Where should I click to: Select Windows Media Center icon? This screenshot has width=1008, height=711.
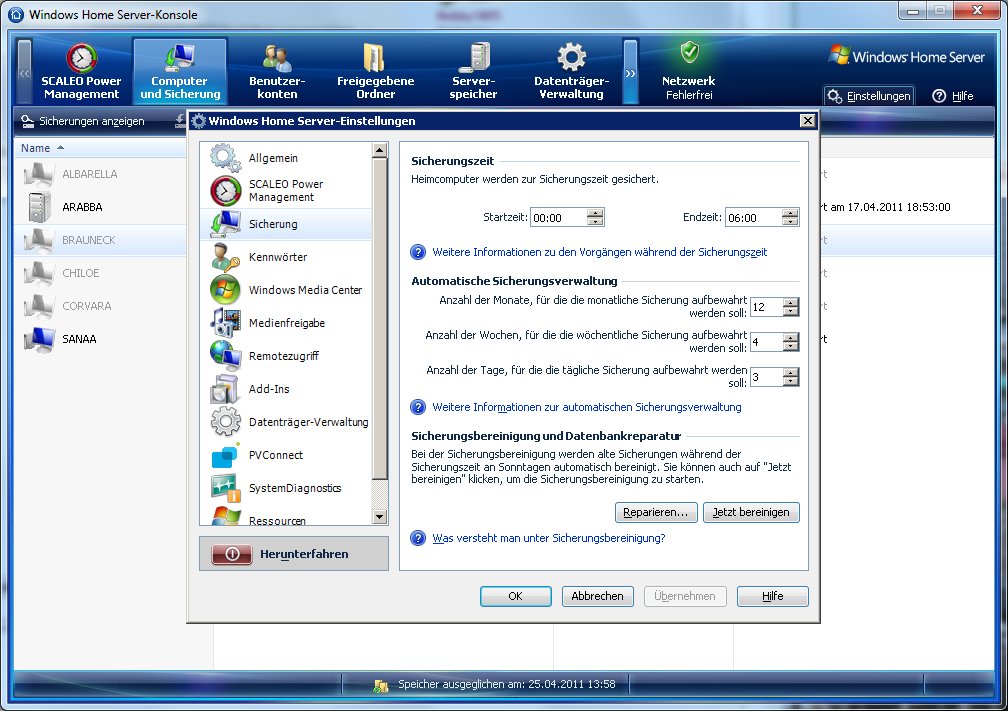[x=226, y=289]
